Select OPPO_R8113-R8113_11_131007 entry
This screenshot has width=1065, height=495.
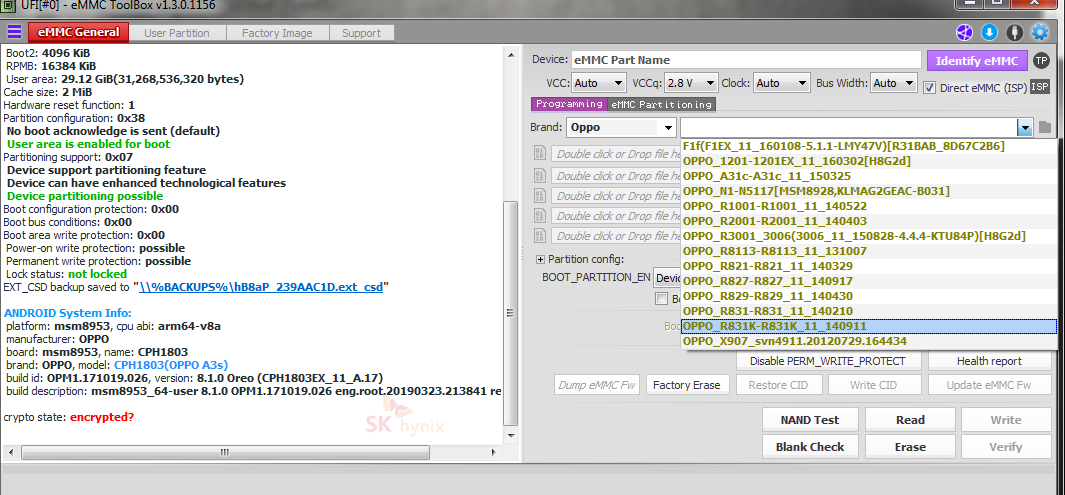click(x=869, y=251)
